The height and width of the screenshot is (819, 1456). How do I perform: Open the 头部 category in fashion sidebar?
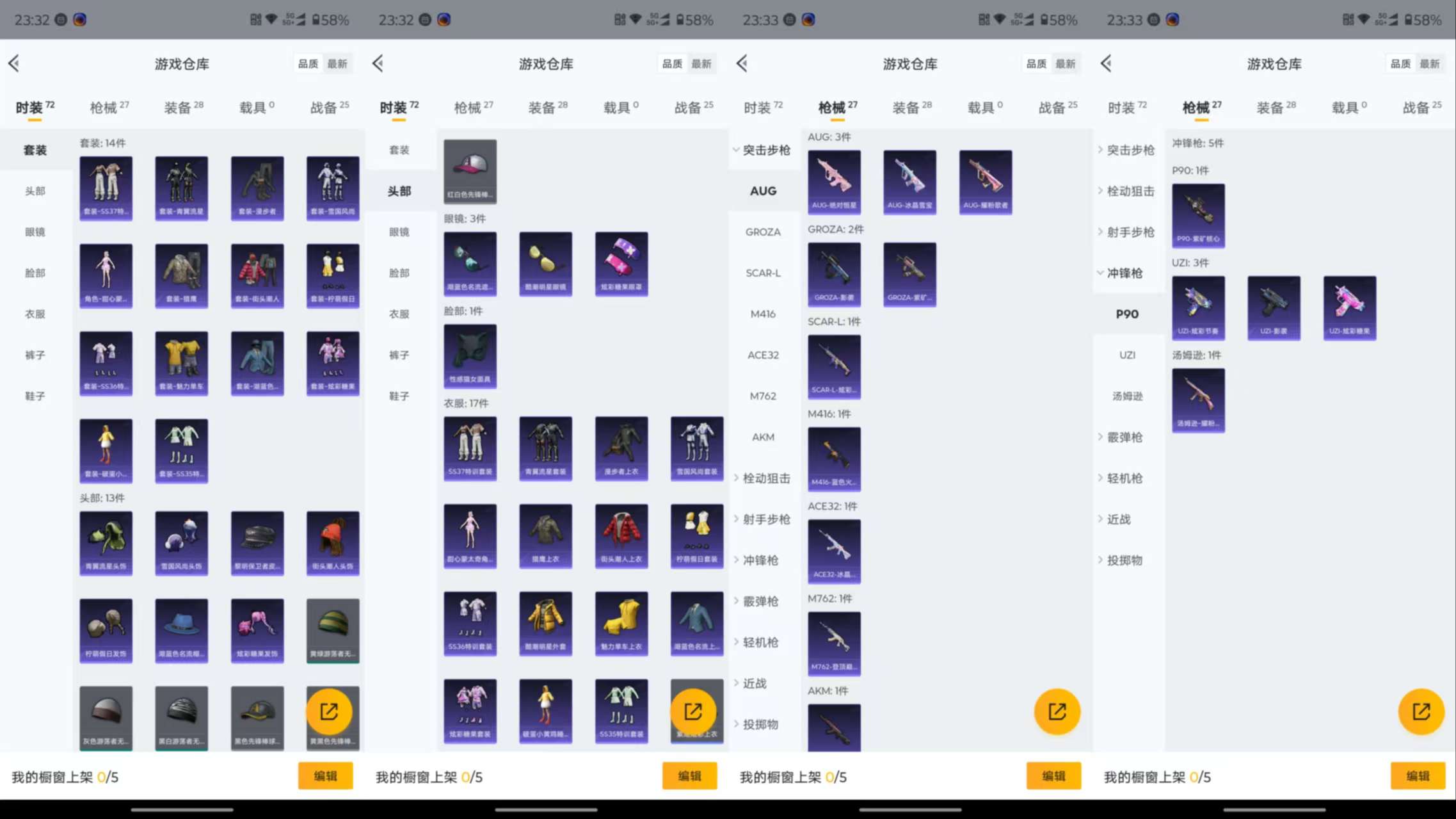click(x=35, y=191)
